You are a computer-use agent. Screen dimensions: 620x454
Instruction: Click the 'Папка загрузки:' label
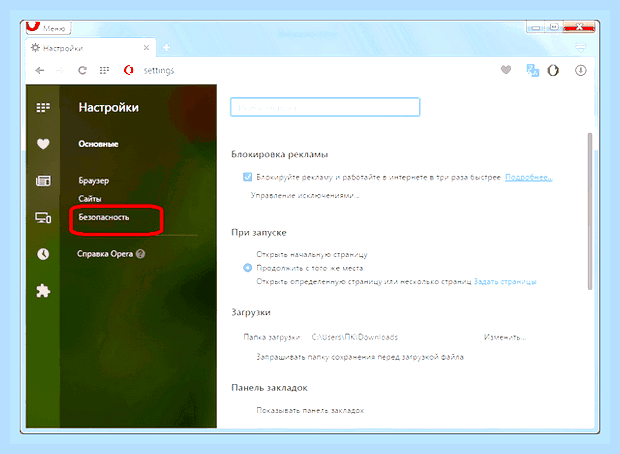tap(273, 337)
